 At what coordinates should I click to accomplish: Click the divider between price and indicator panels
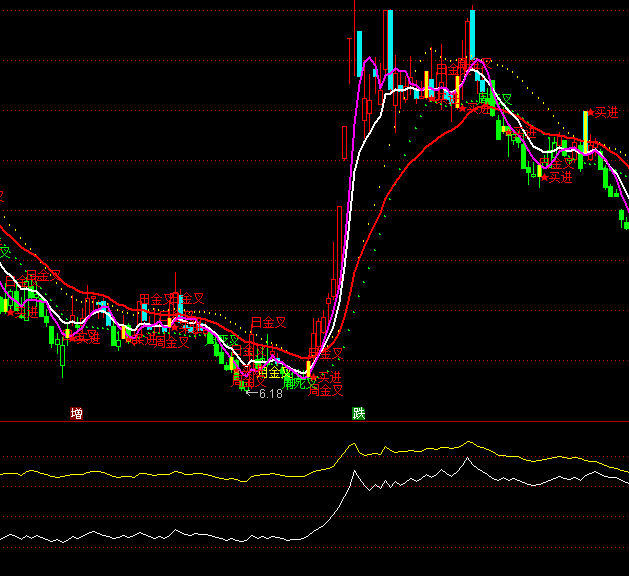pyautogui.click(x=314, y=421)
